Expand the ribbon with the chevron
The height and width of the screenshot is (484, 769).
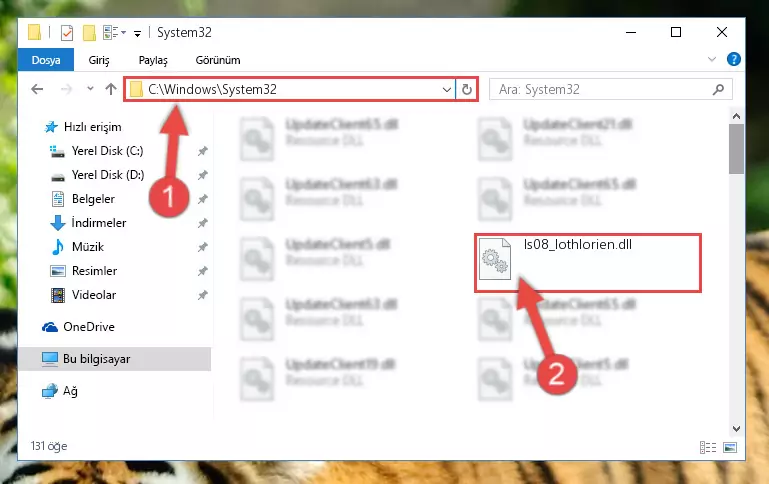(712, 59)
